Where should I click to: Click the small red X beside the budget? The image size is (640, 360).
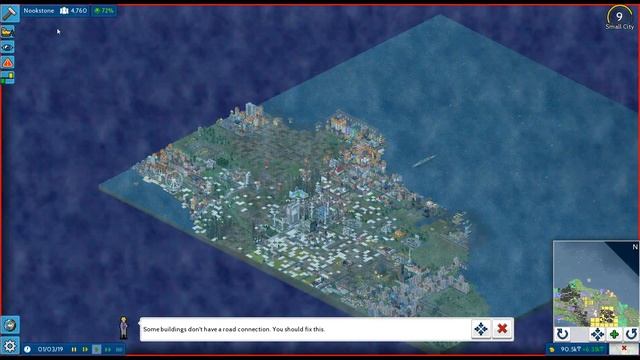624,349
